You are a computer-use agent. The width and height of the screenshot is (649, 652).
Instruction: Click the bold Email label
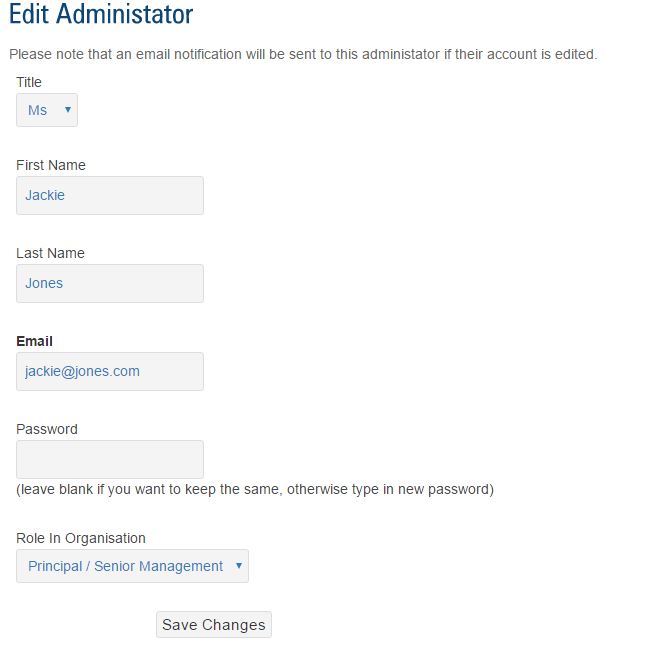coord(34,341)
